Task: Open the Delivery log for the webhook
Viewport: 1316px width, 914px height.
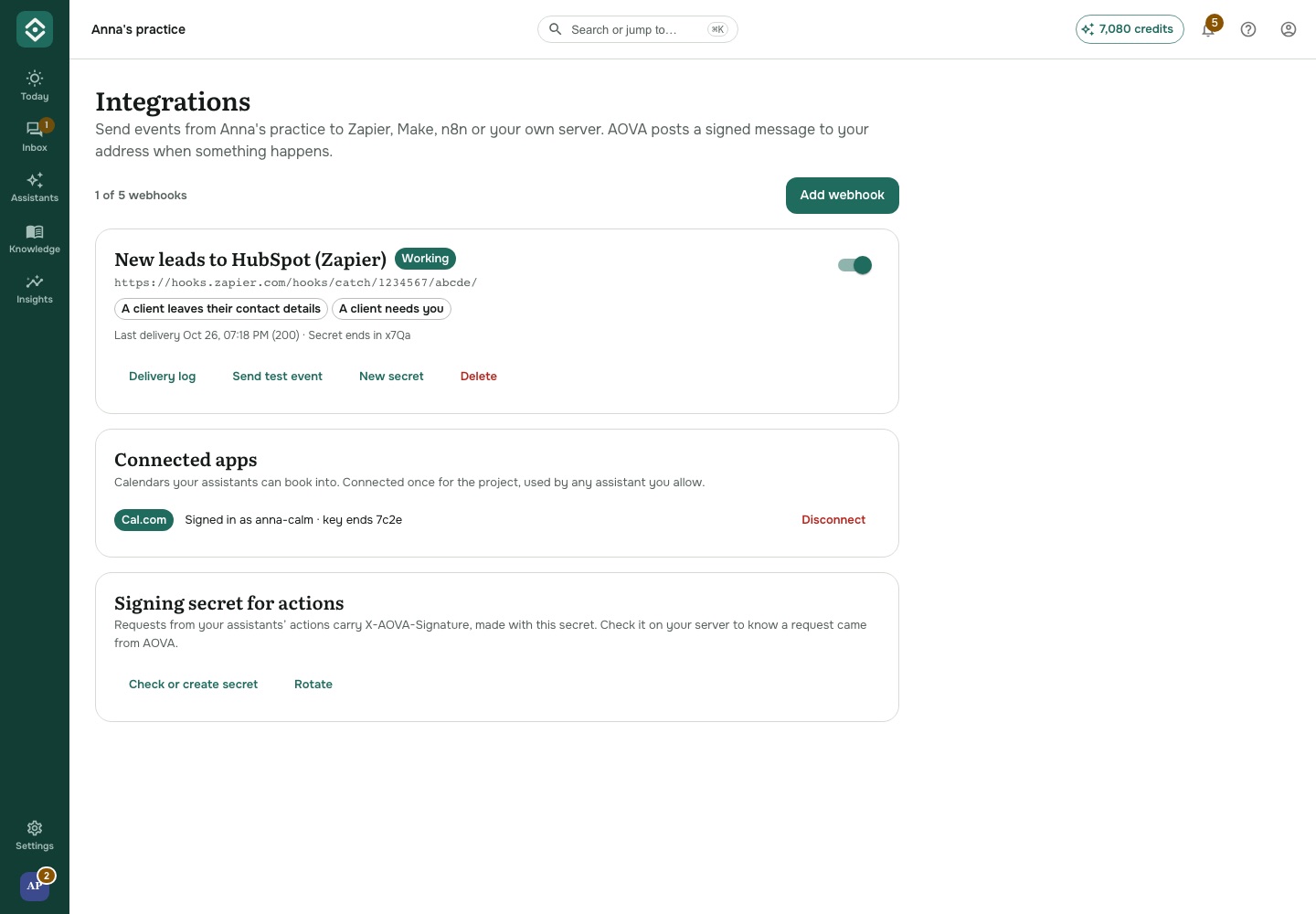Action: click(163, 377)
